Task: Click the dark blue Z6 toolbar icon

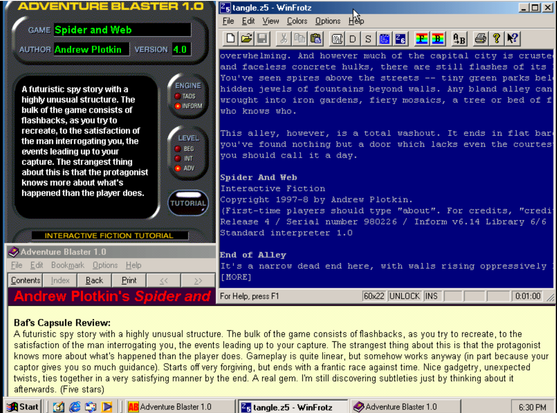Action: 400,38
